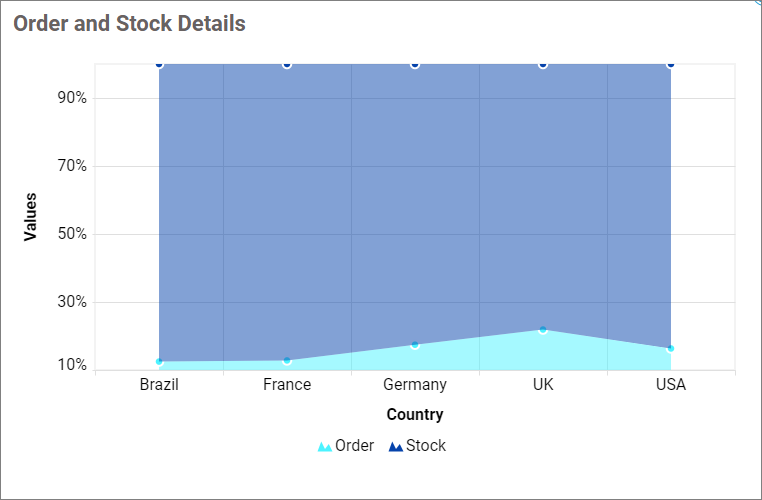The height and width of the screenshot is (500, 762).
Task: Click the Values axis title
Action: click(x=30, y=217)
